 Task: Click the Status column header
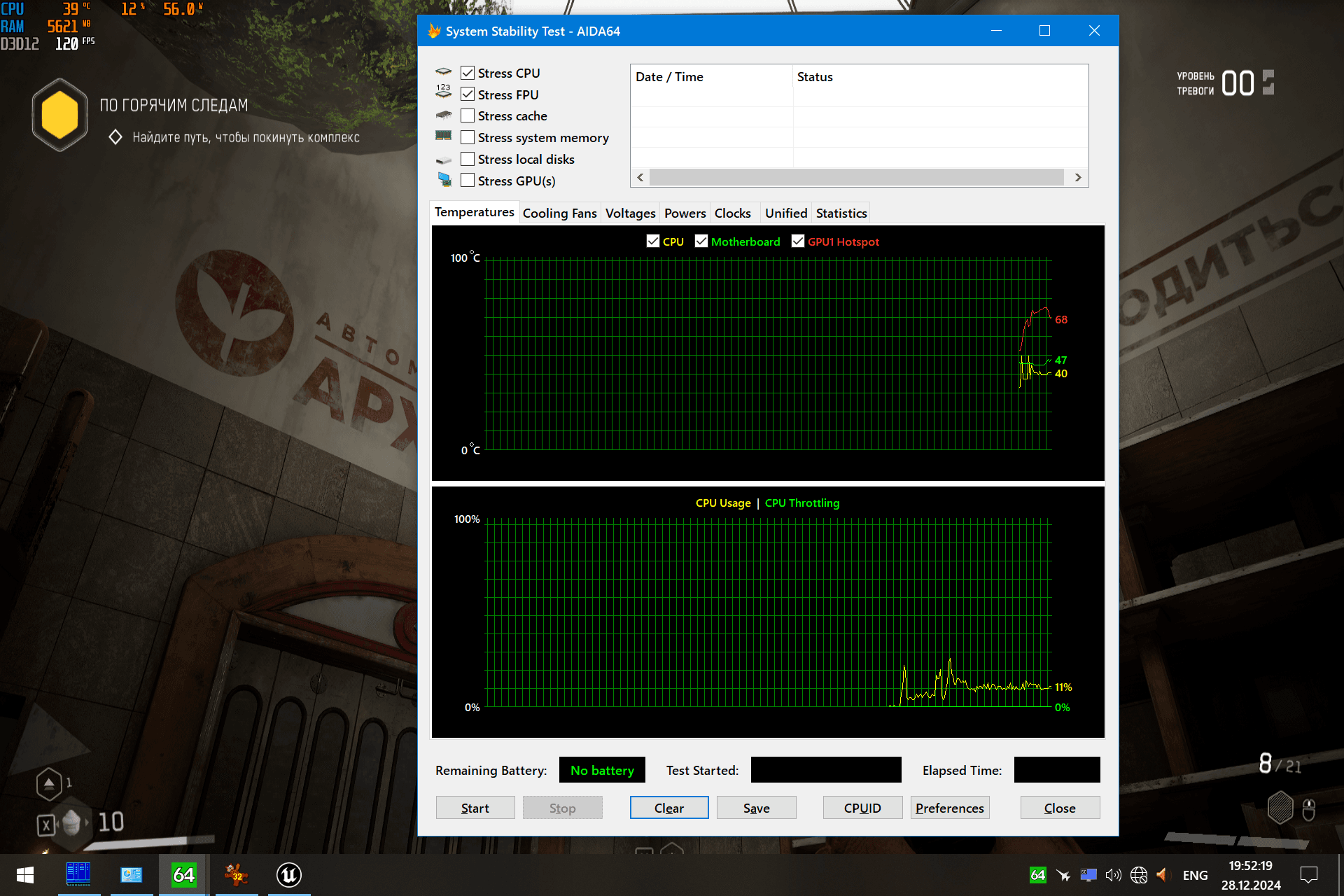pos(940,77)
